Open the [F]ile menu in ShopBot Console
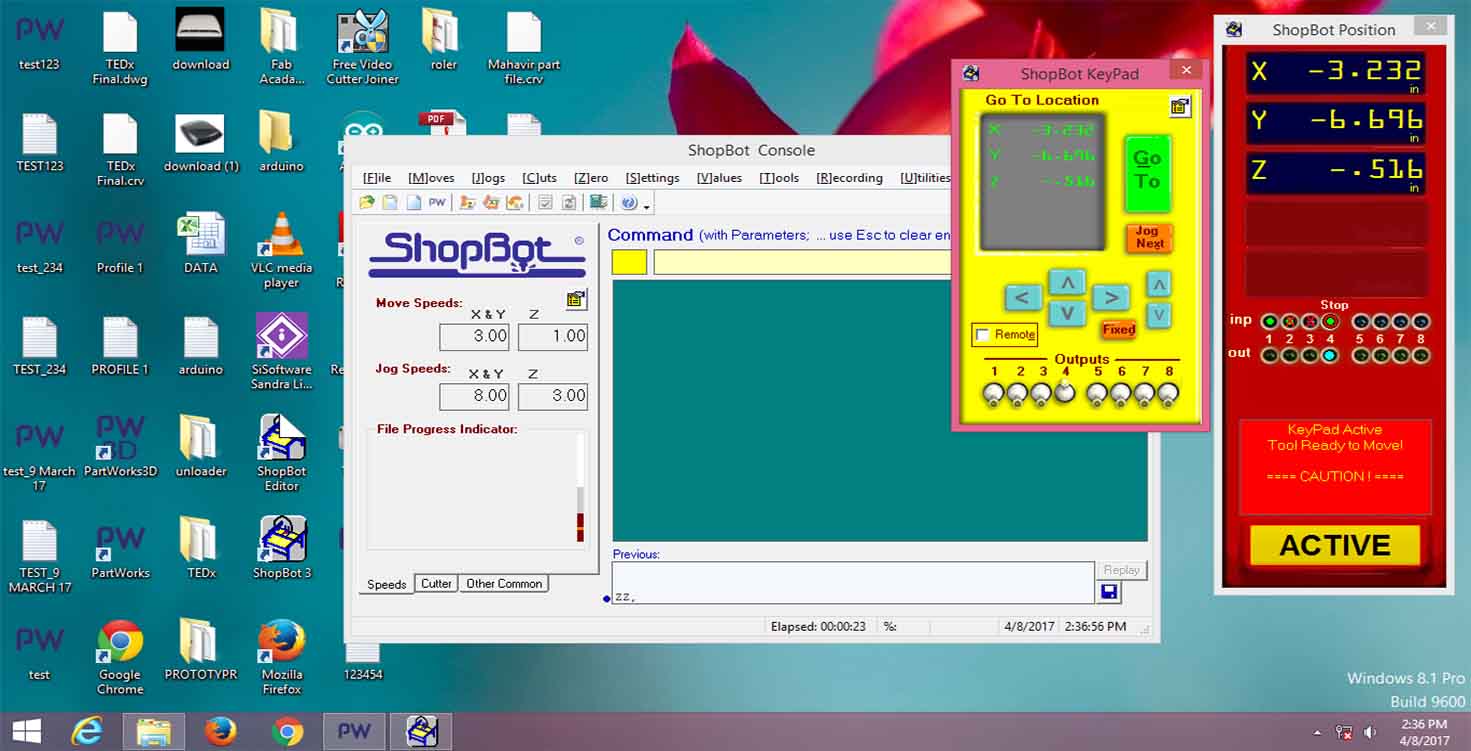Viewport: 1471px width, 751px height. pos(377,178)
